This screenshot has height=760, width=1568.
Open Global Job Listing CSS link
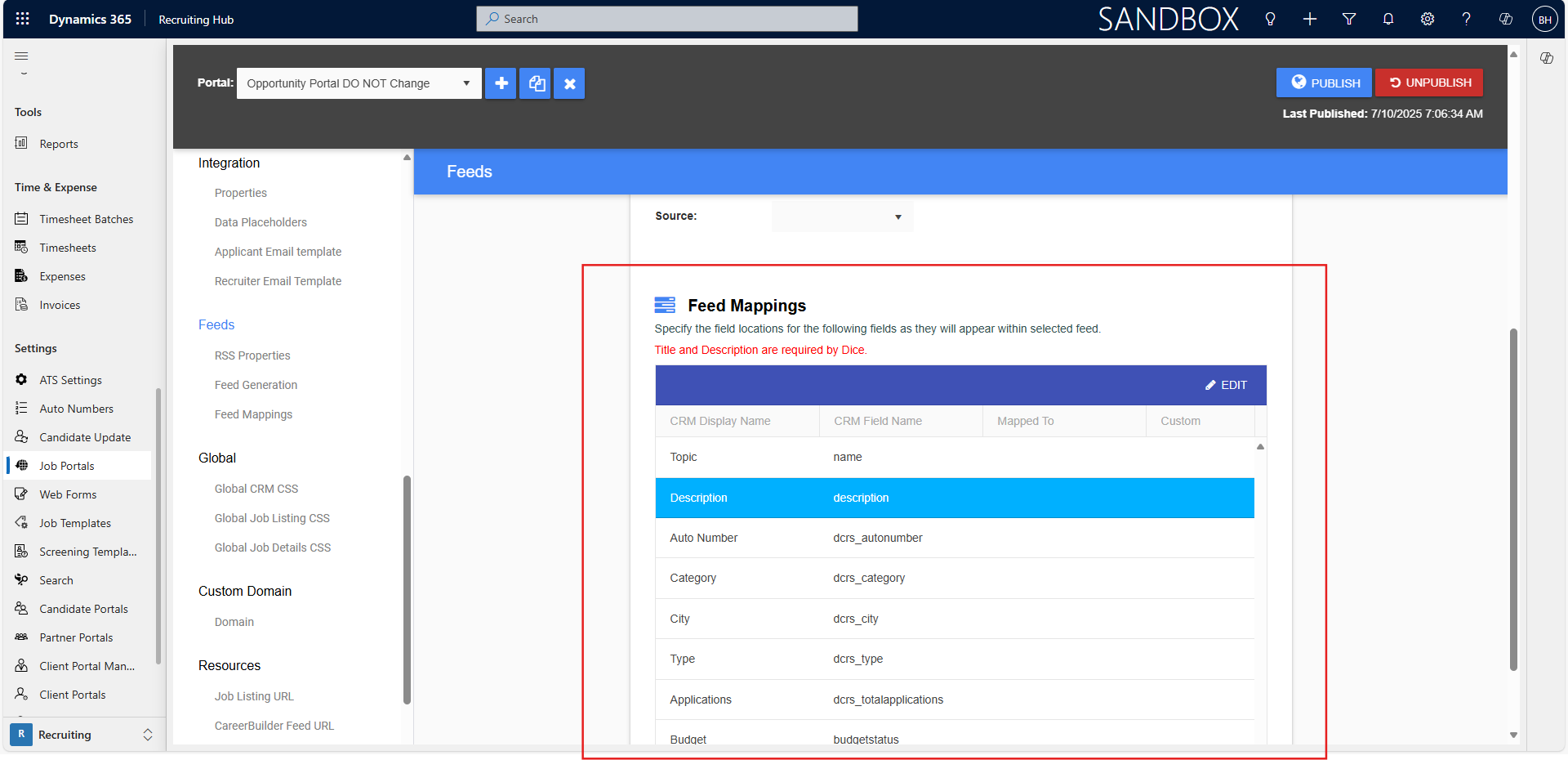[272, 518]
